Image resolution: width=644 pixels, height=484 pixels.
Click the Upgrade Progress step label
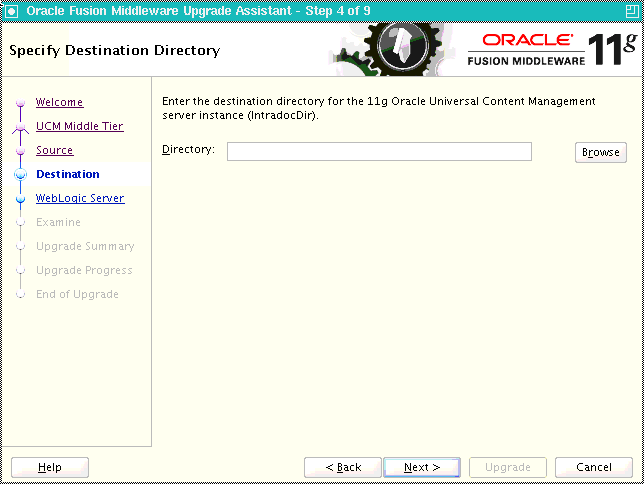tap(84, 270)
